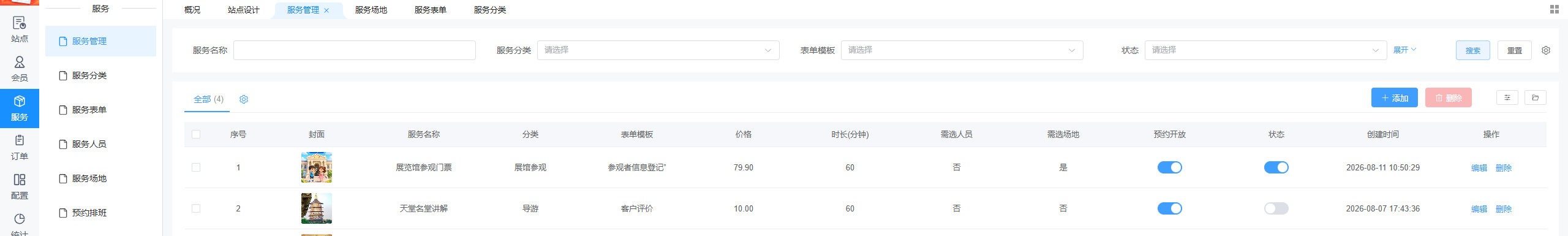The width and height of the screenshot is (1568, 236).
Task: Open 服务人员 in the side menu
Action: [x=101, y=144]
